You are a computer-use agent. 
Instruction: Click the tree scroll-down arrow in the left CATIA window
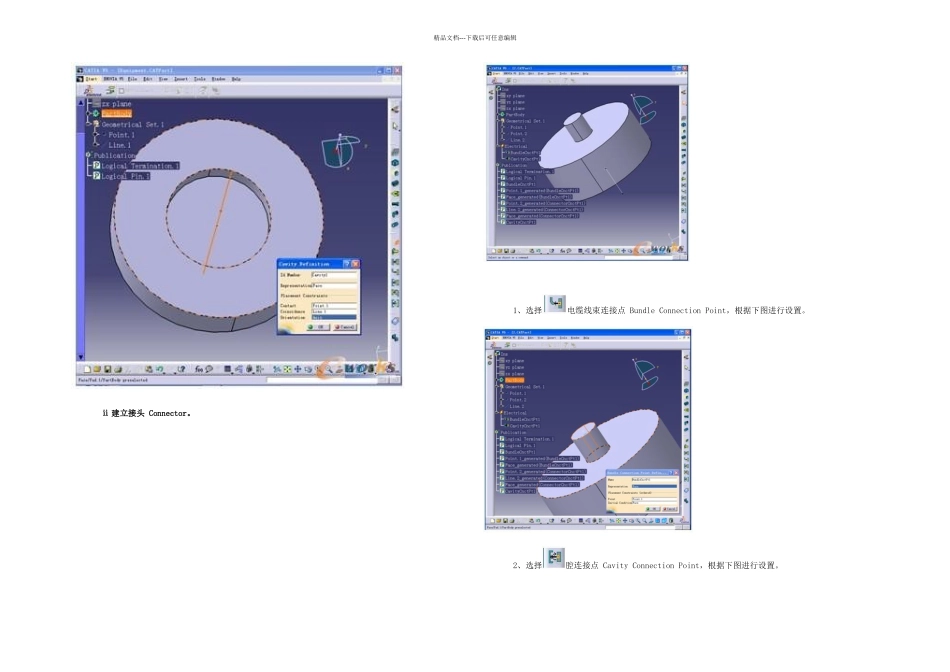coord(81,357)
